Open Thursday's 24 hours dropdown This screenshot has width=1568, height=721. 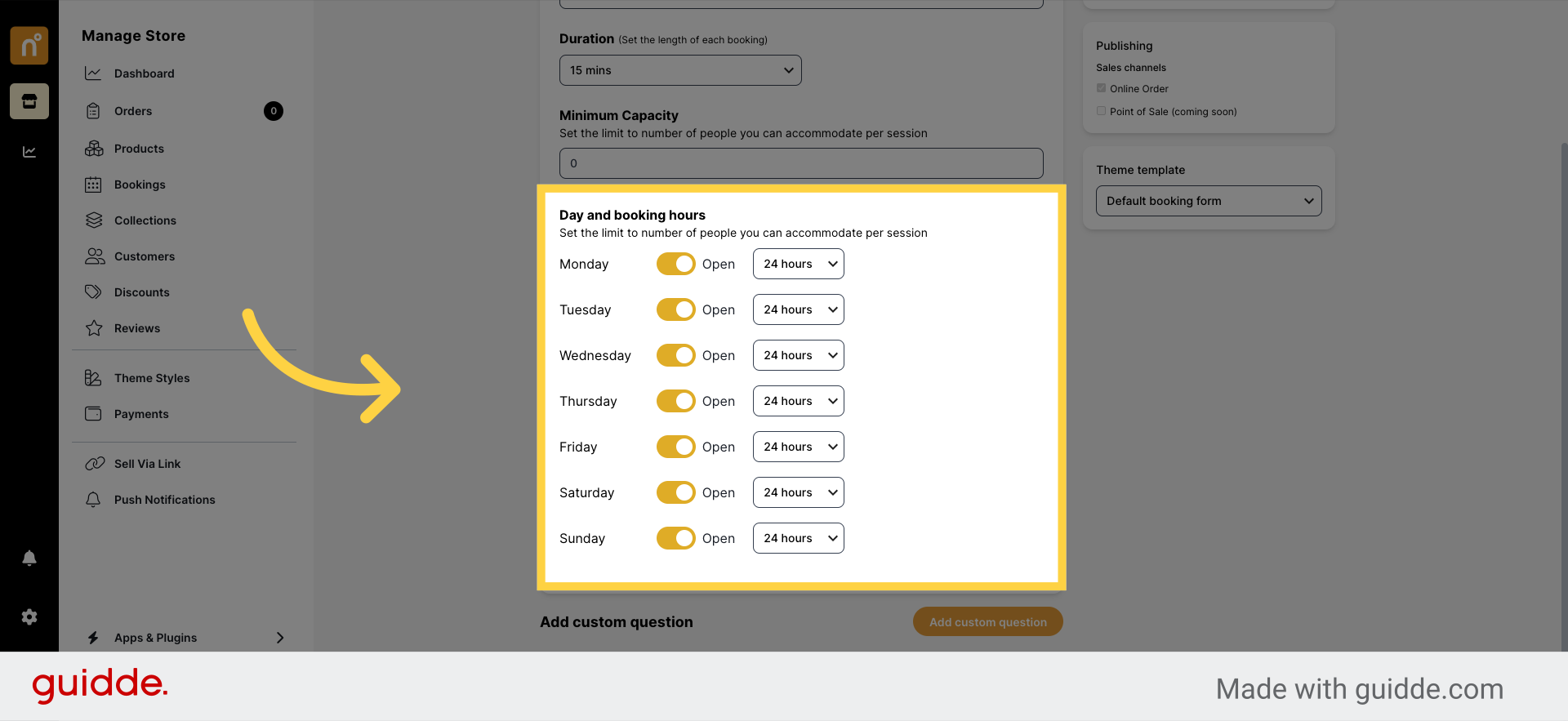[x=798, y=401]
